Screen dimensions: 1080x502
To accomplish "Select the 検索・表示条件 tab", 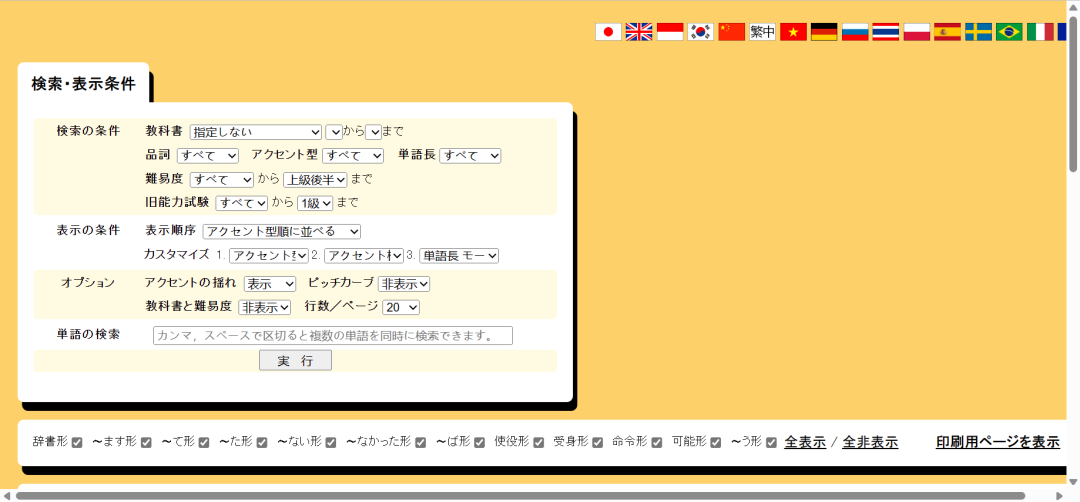I will [83, 84].
